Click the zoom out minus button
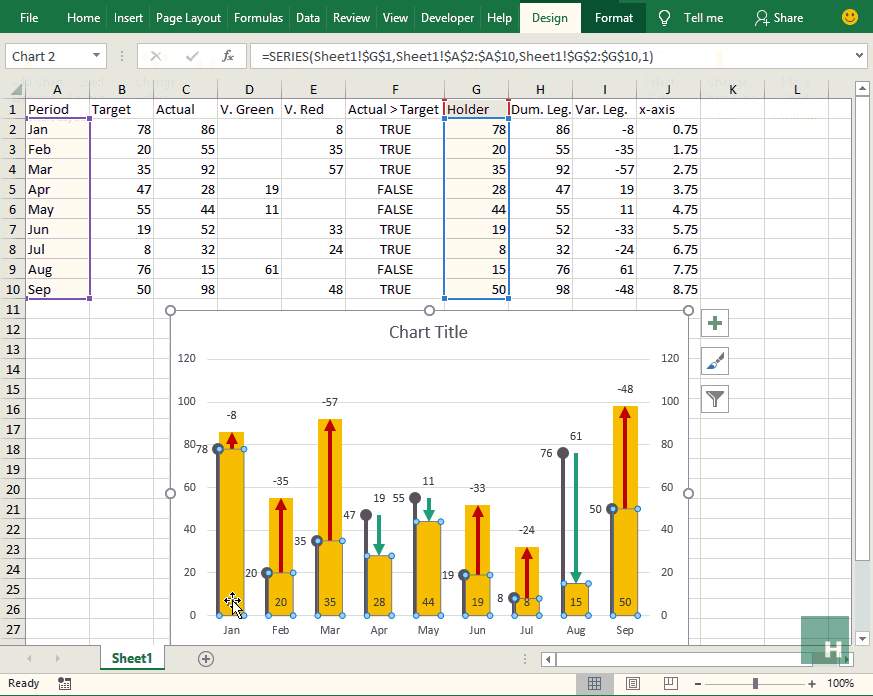This screenshot has width=873, height=696. click(x=698, y=684)
